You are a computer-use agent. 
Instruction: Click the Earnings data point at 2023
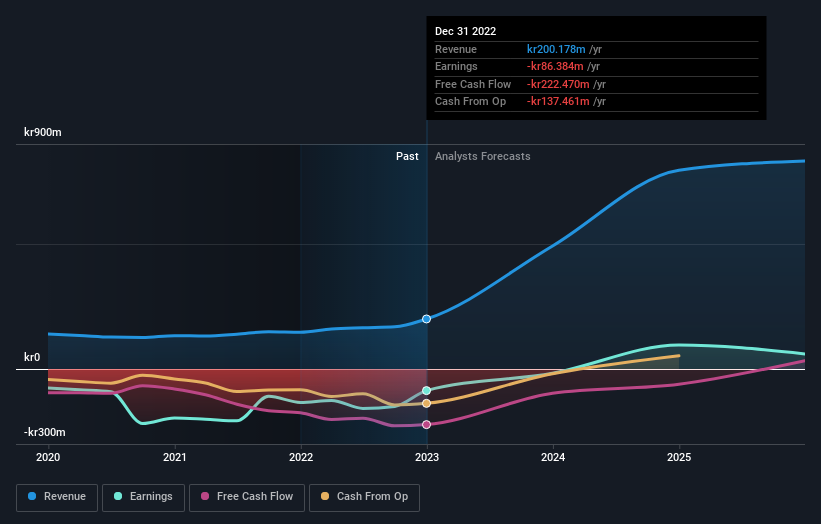click(426, 391)
